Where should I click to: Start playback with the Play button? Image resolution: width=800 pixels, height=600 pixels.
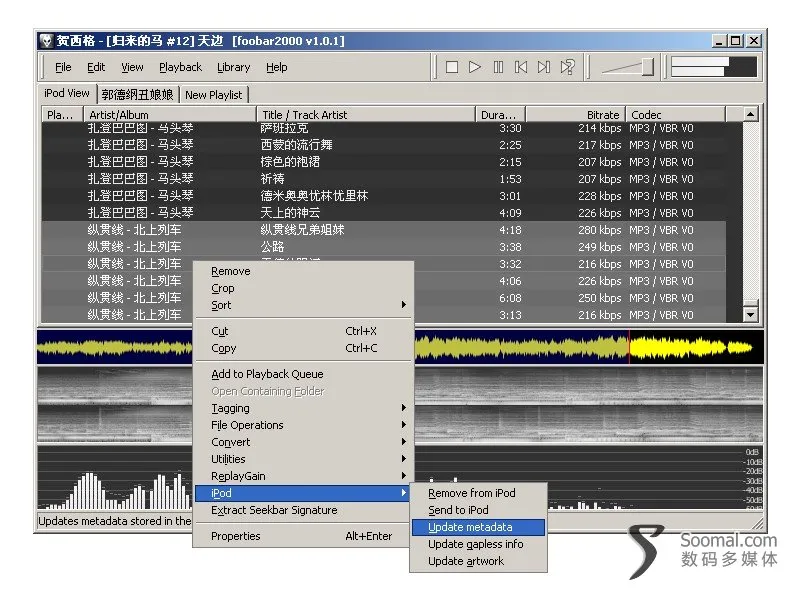474,67
